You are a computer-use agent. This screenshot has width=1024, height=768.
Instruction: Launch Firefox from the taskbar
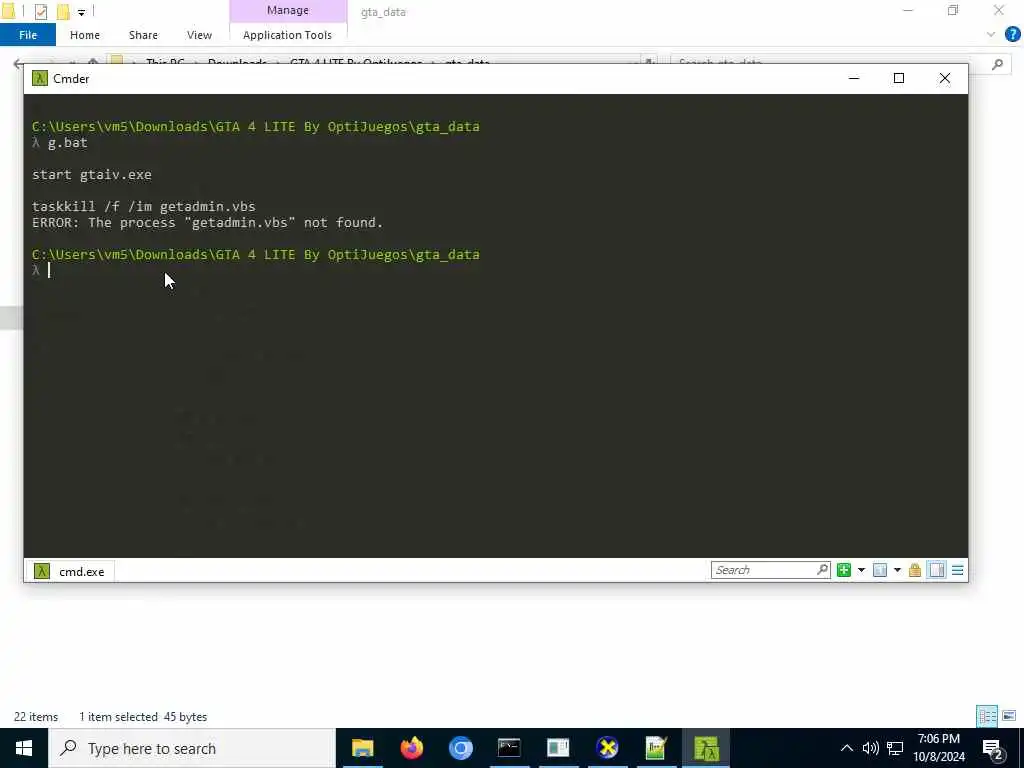[x=411, y=748]
